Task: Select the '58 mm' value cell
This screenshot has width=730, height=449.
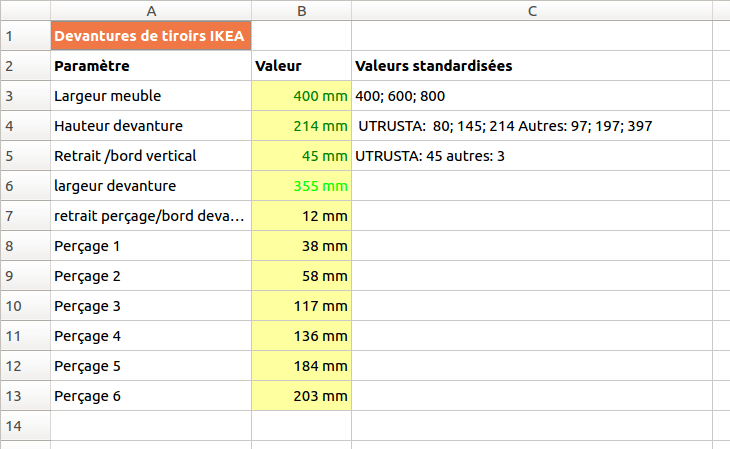Action: coord(301,276)
